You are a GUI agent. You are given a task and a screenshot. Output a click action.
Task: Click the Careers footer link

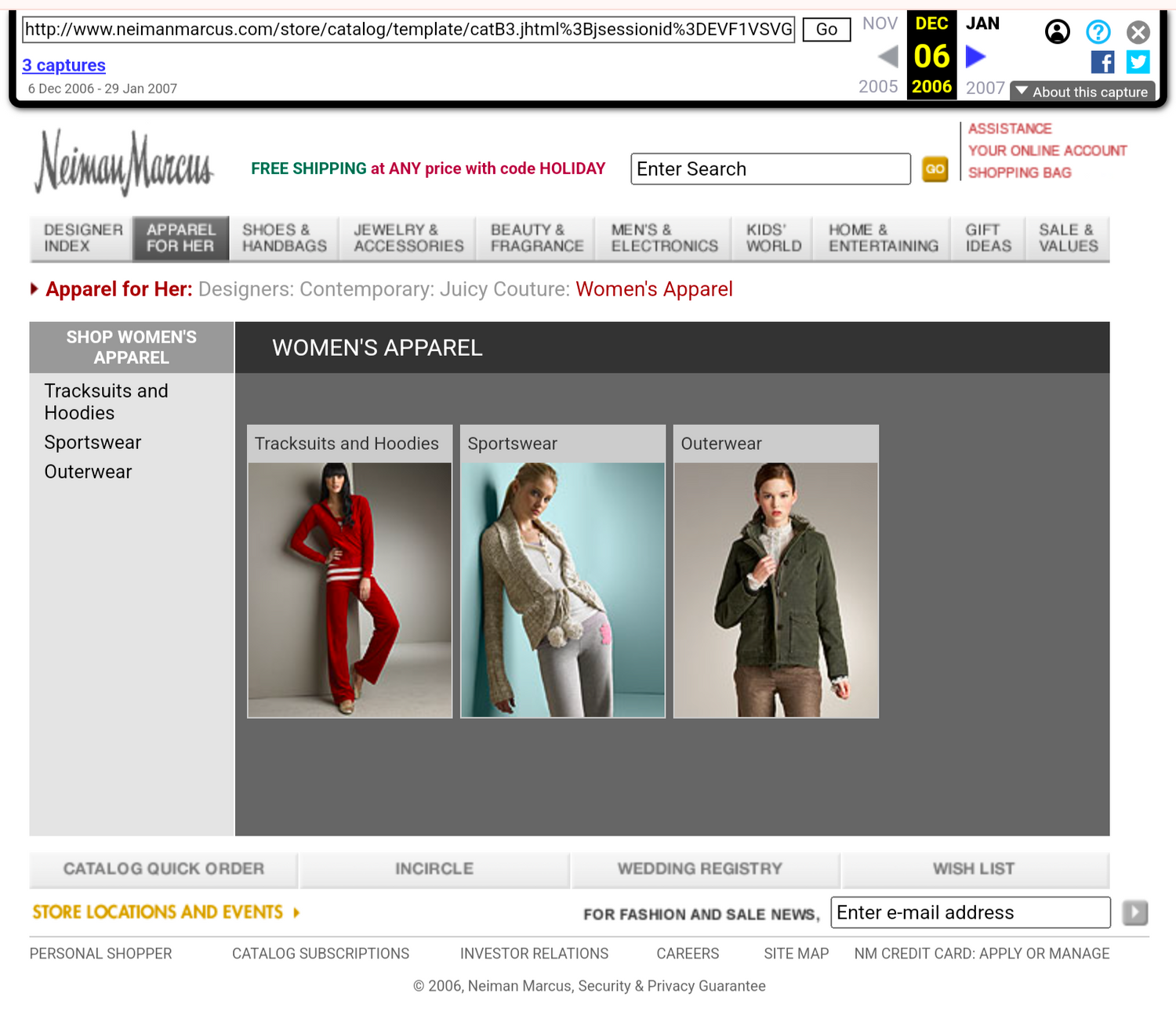[688, 954]
